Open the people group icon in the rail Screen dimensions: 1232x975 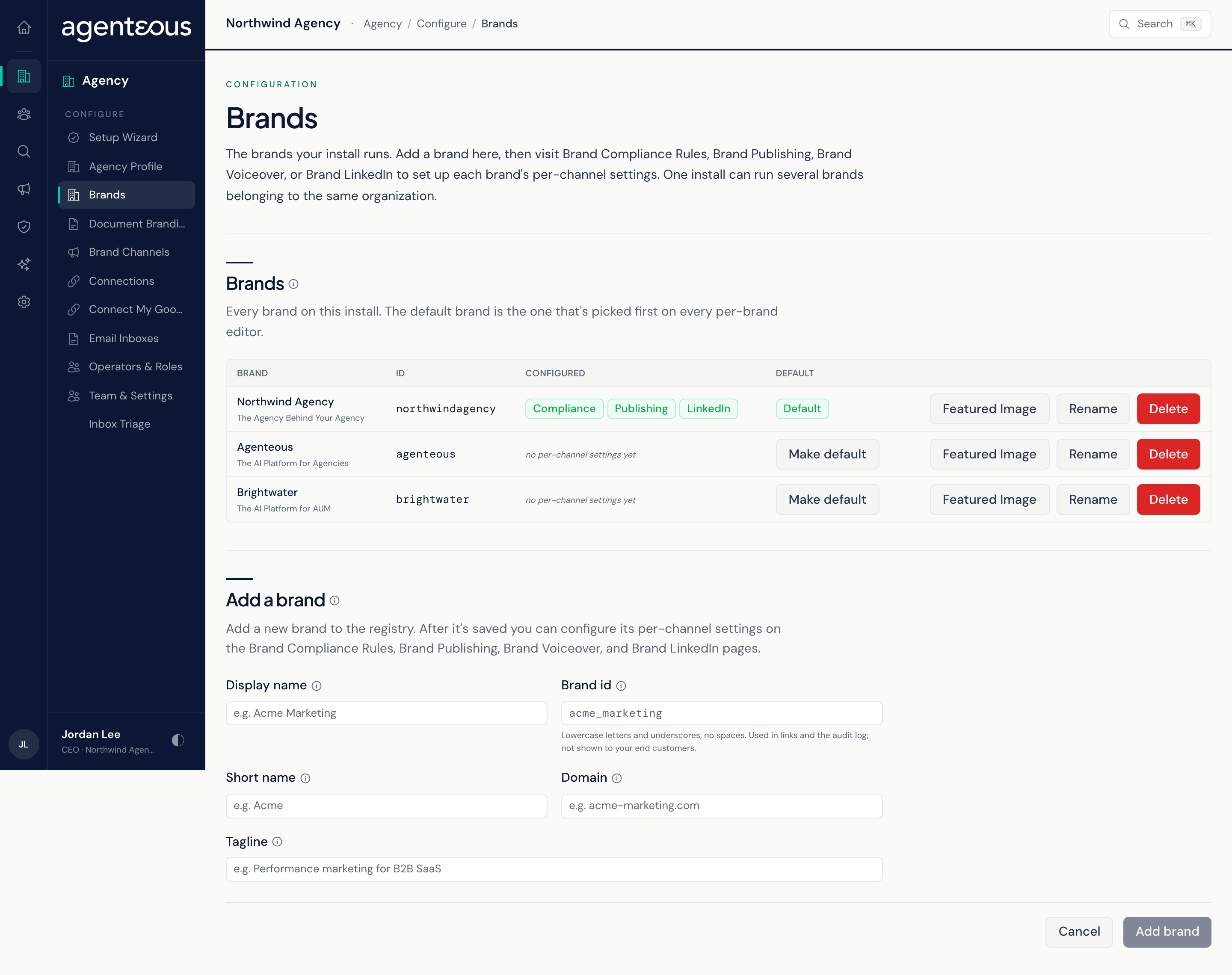(24, 114)
